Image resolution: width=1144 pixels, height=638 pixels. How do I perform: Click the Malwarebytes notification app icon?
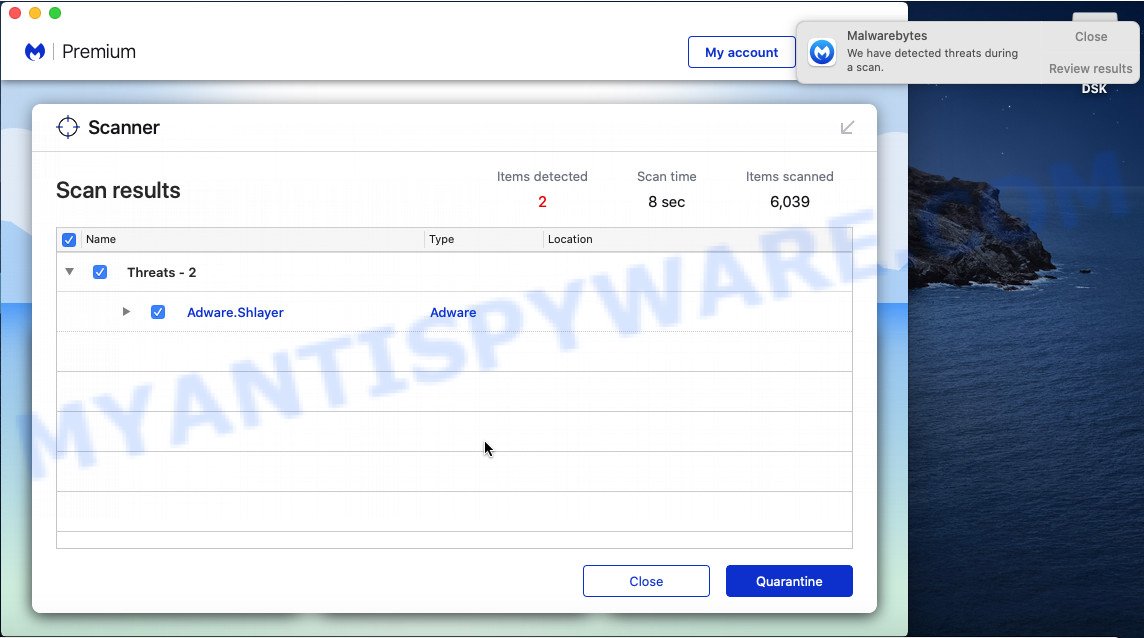pyautogui.click(x=822, y=53)
